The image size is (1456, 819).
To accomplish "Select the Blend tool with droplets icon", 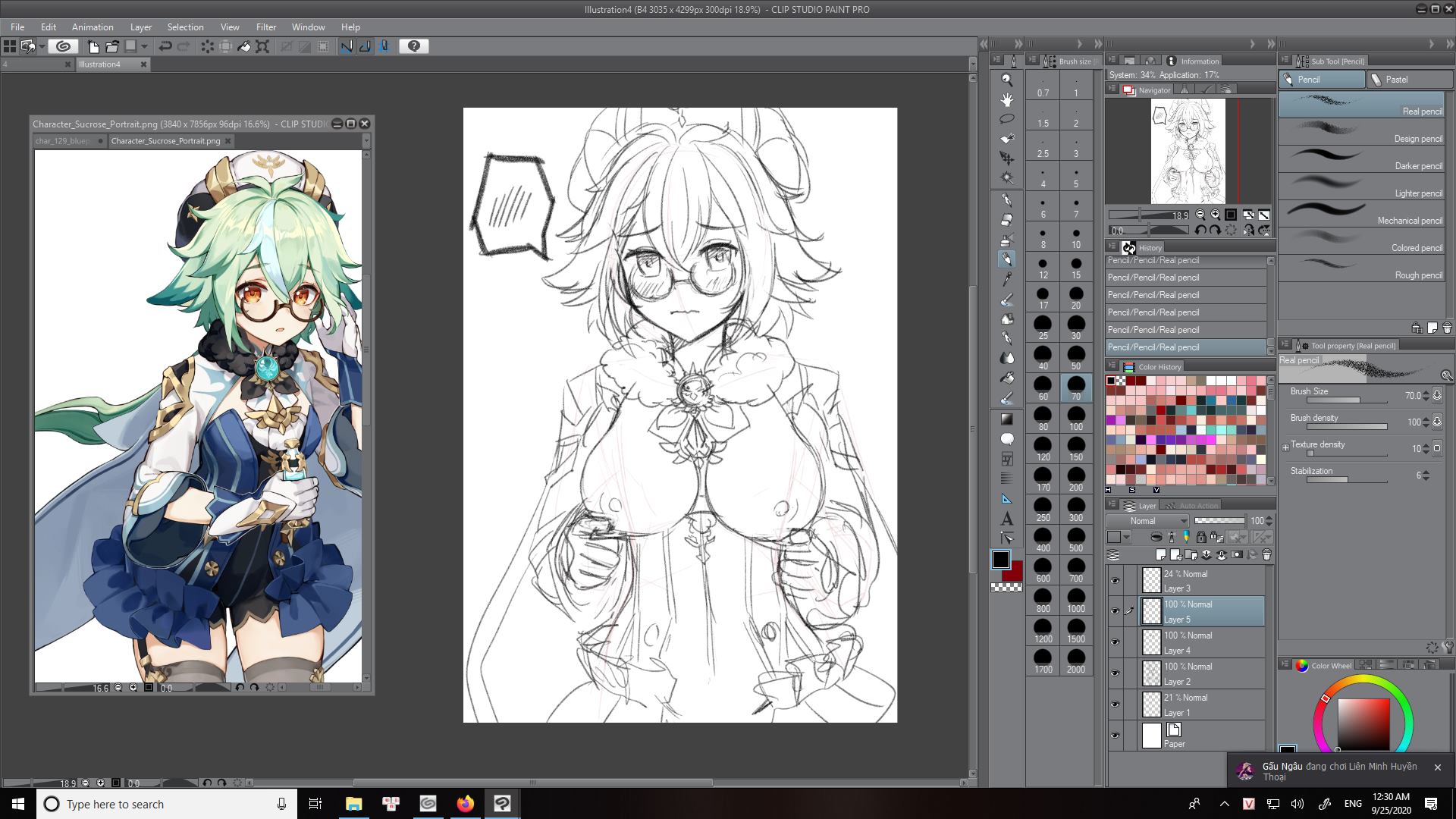I will [x=1007, y=357].
